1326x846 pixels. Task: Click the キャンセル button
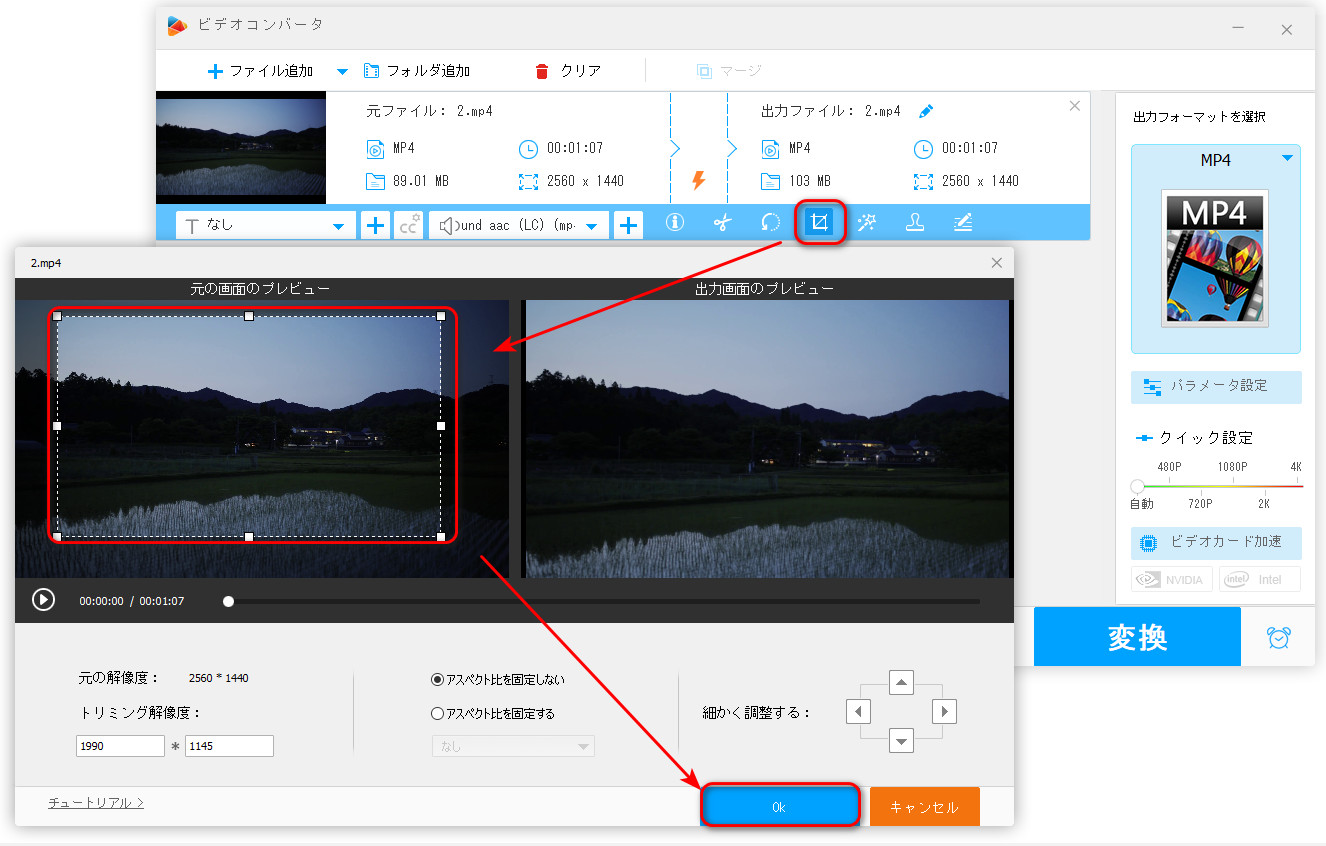[924, 806]
